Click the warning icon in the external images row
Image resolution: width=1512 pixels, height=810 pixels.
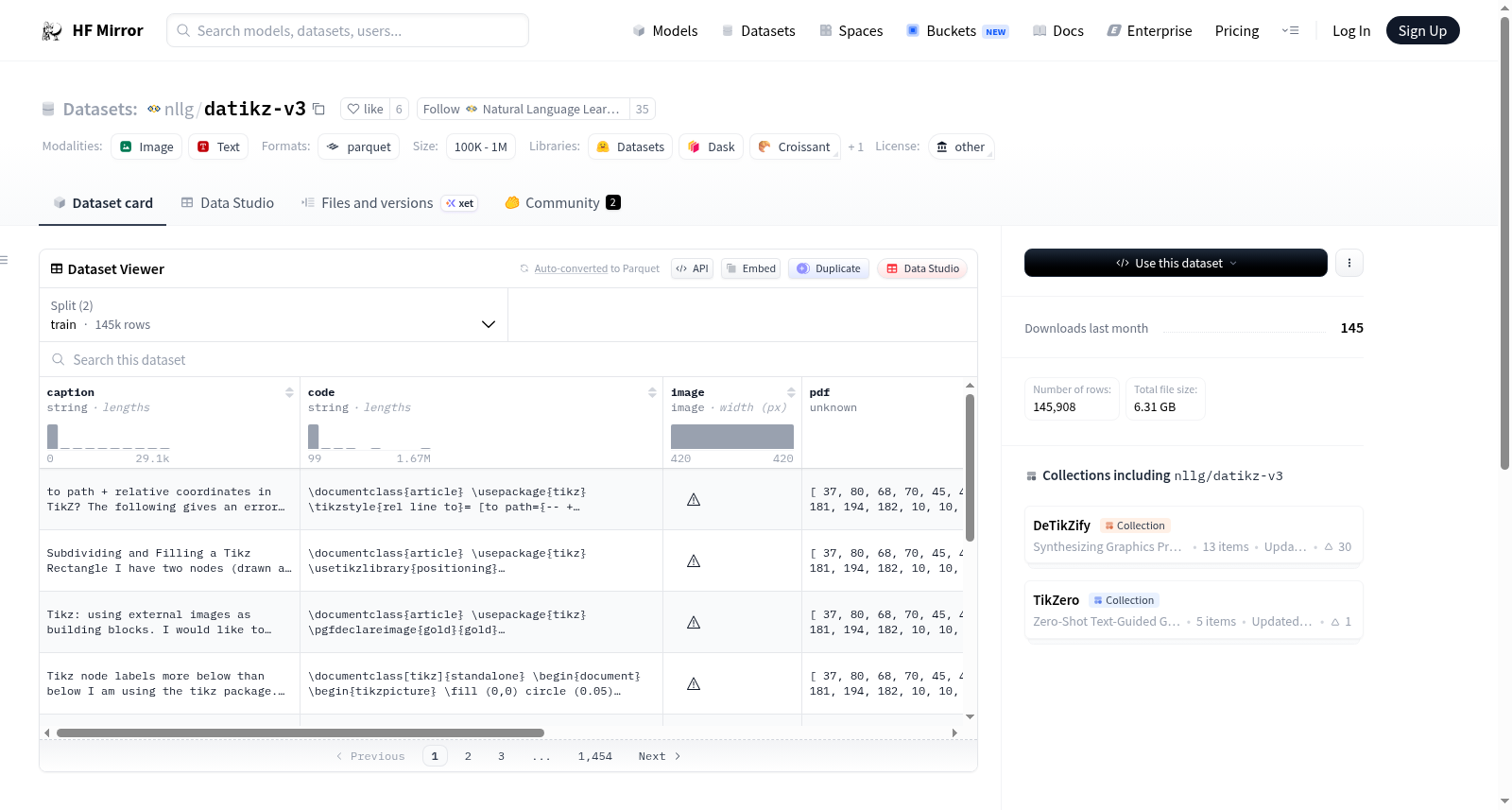point(694,622)
